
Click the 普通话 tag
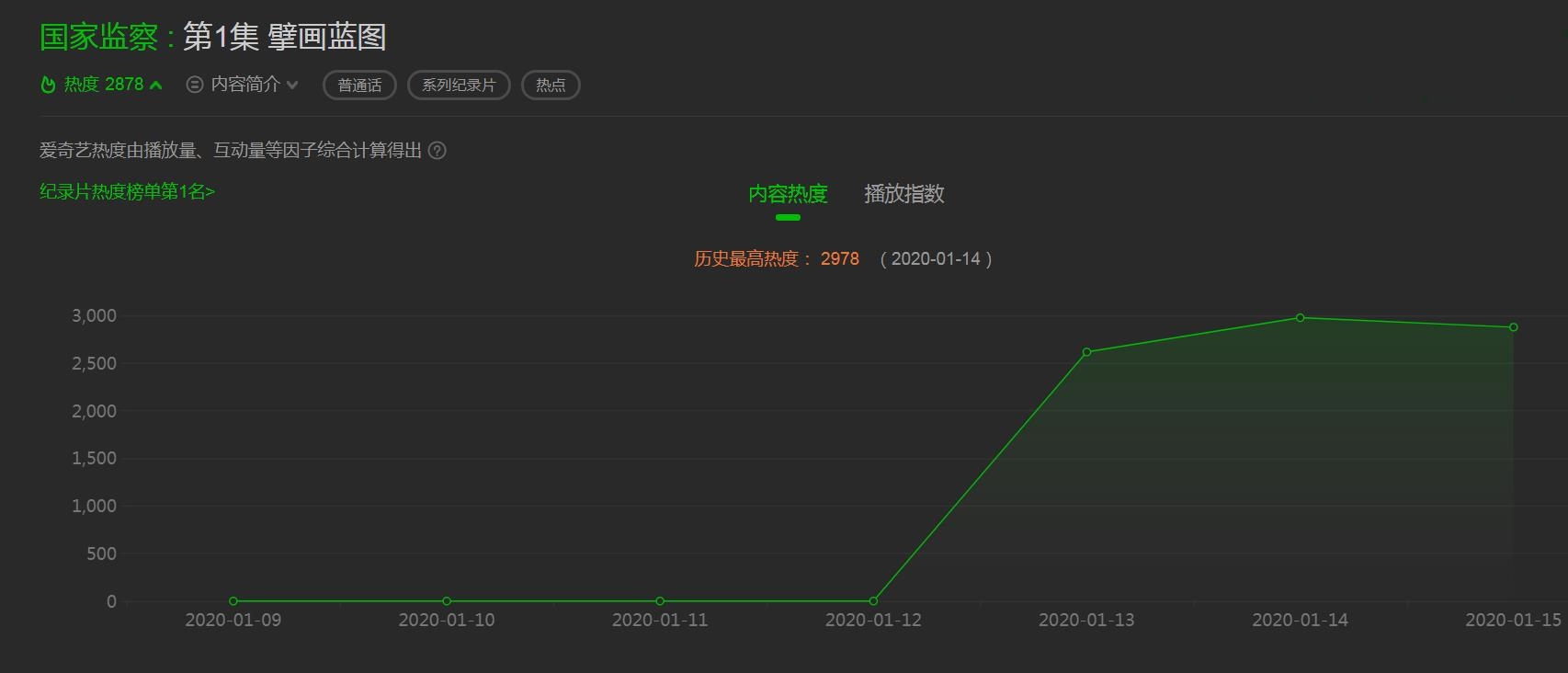pos(359,86)
